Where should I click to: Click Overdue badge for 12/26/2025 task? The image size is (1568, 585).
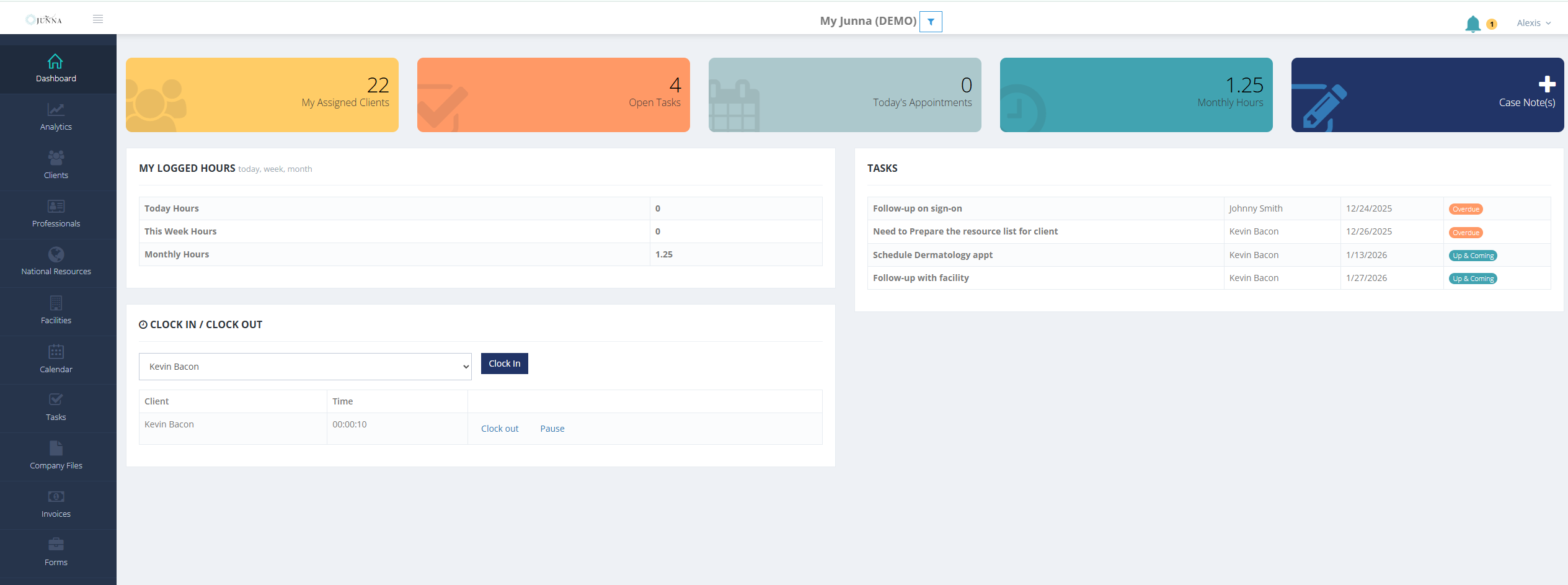tap(1466, 233)
